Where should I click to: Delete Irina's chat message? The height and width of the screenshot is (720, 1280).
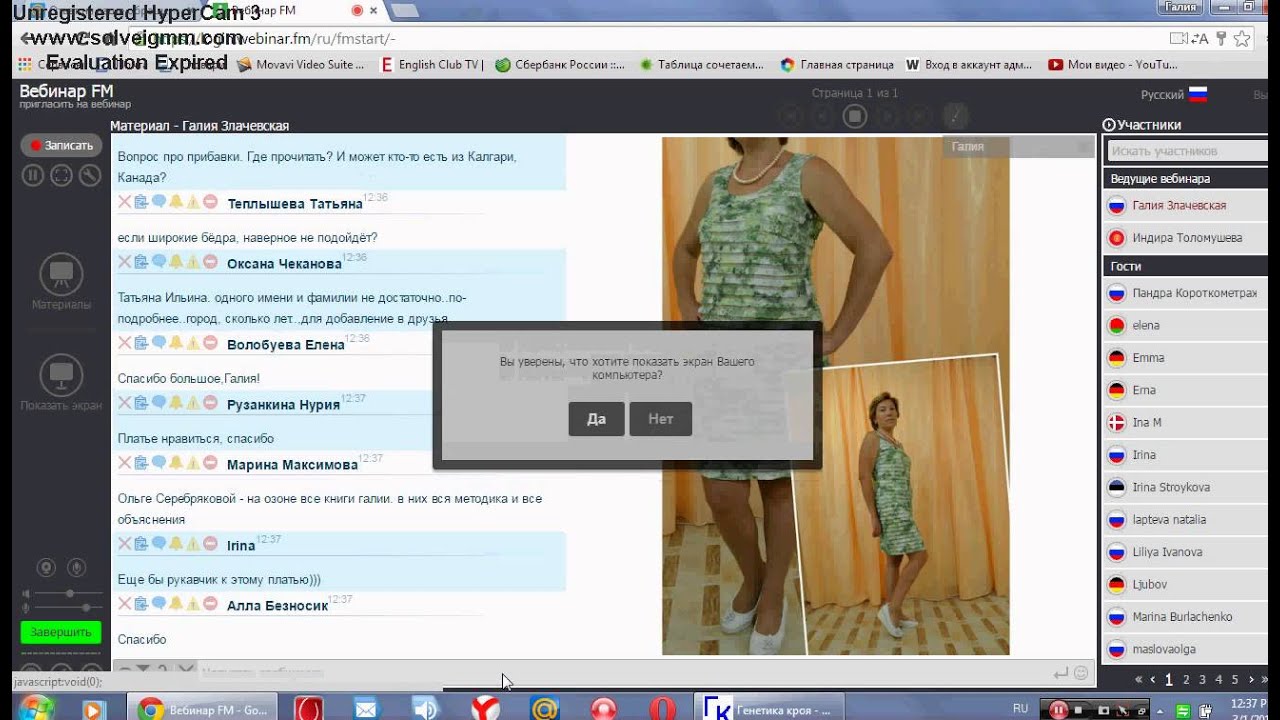click(x=125, y=544)
